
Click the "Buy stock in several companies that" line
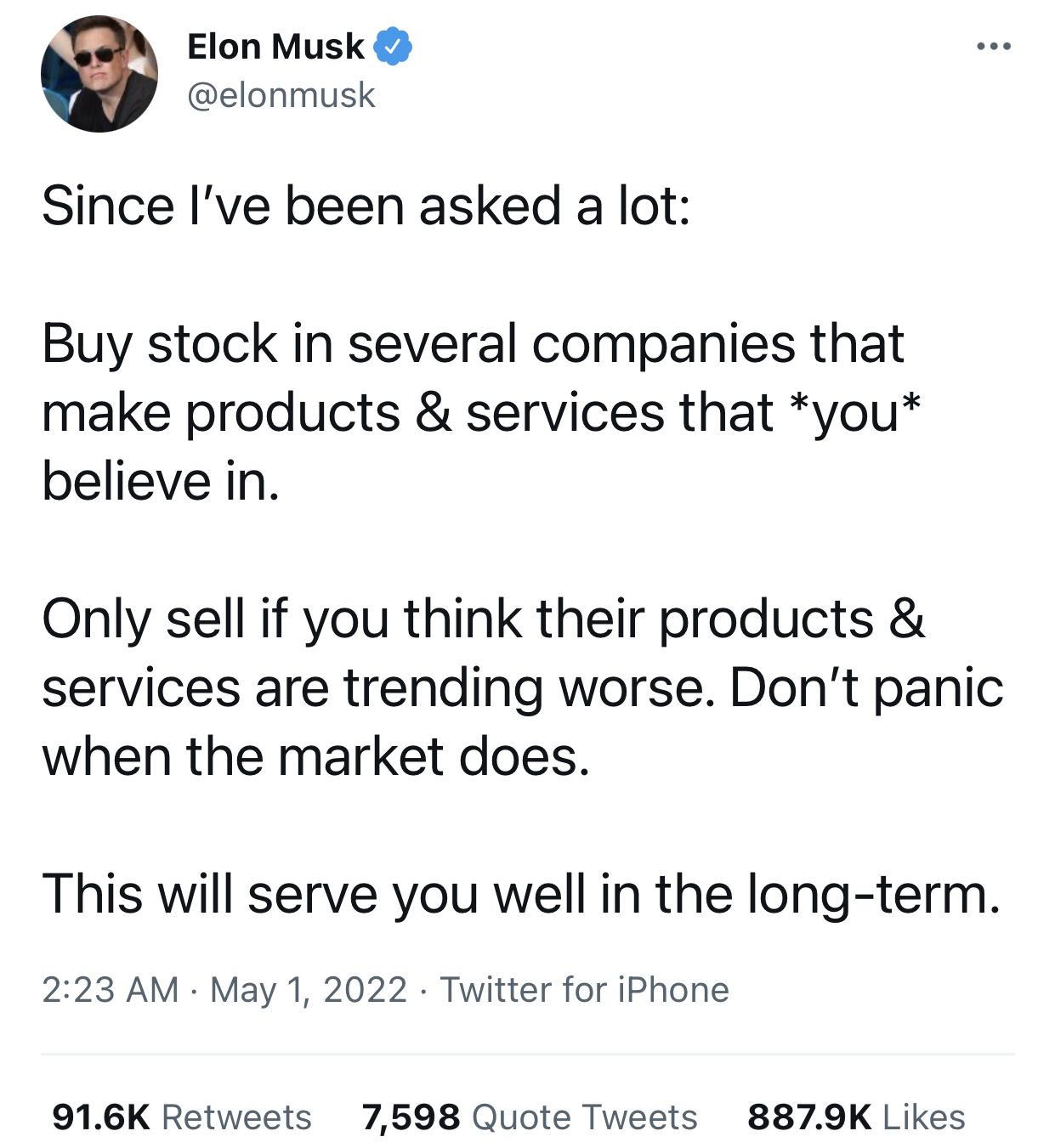click(473, 344)
